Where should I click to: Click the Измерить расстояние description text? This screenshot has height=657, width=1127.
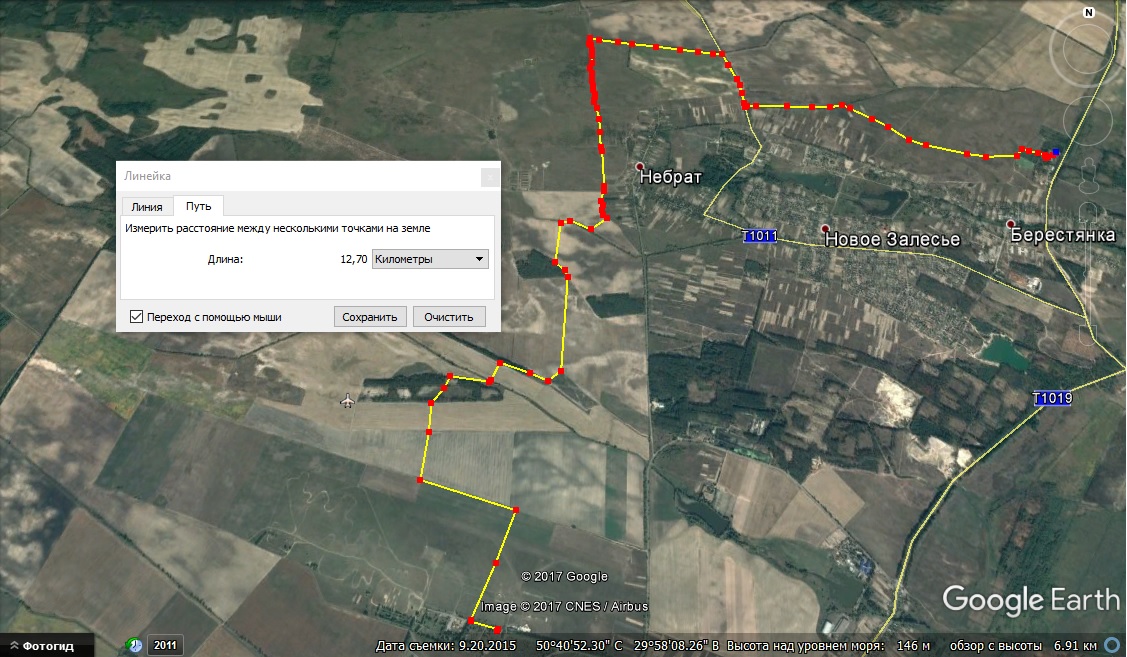(x=277, y=228)
